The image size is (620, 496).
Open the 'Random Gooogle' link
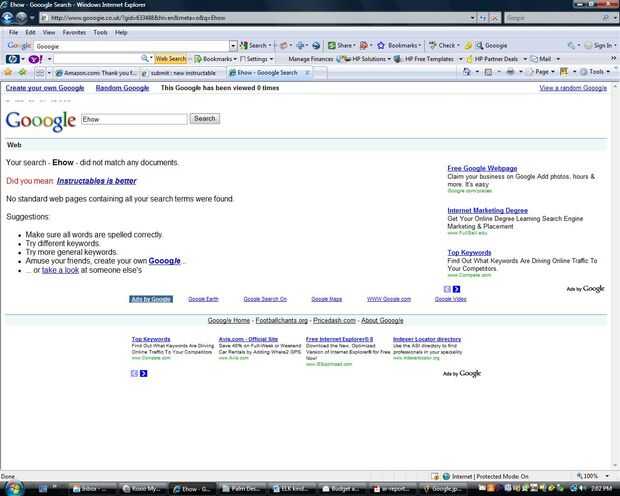[122, 88]
